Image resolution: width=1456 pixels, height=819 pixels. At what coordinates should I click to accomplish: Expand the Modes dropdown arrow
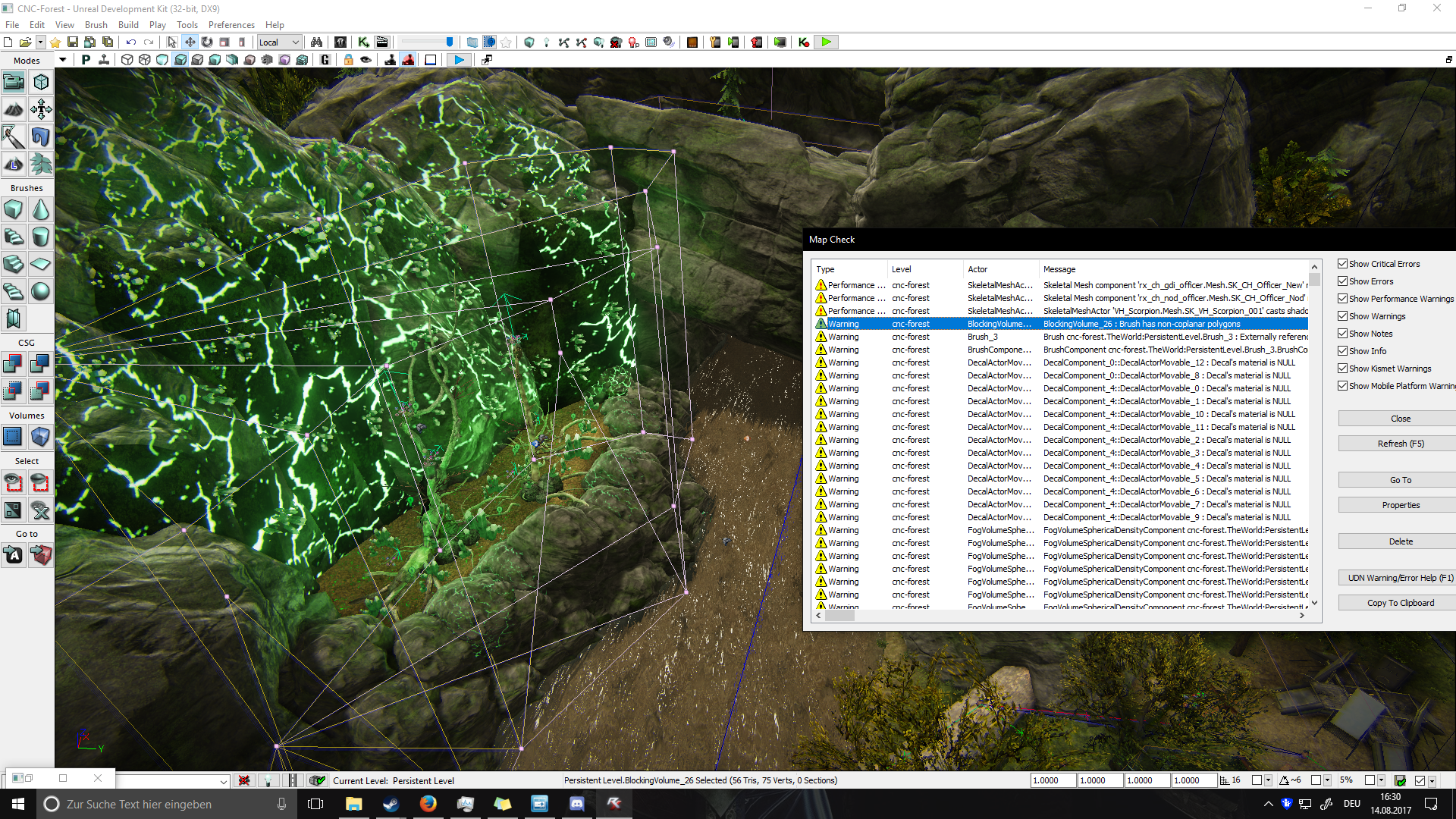pos(62,60)
